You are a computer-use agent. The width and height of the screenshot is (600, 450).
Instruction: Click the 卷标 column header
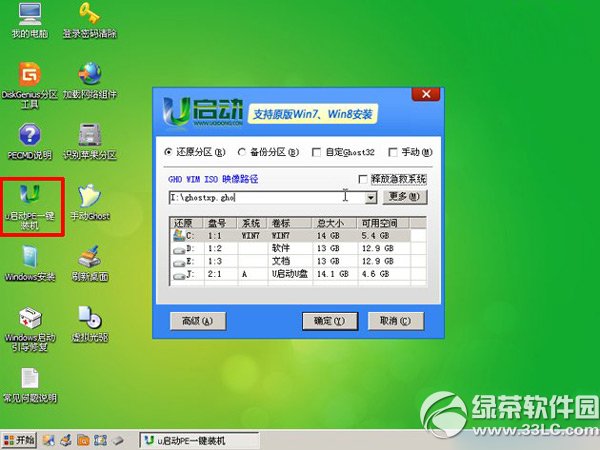(290, 223)
